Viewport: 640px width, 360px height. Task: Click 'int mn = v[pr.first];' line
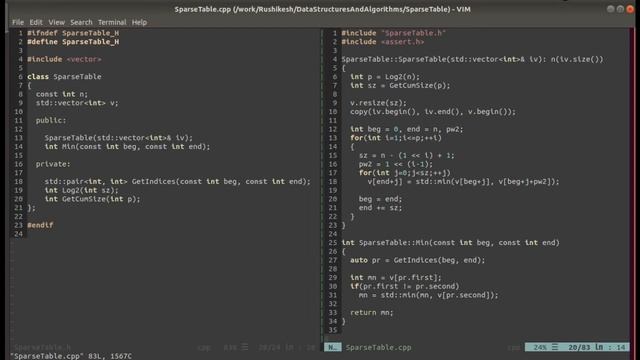tap(396, 278)
